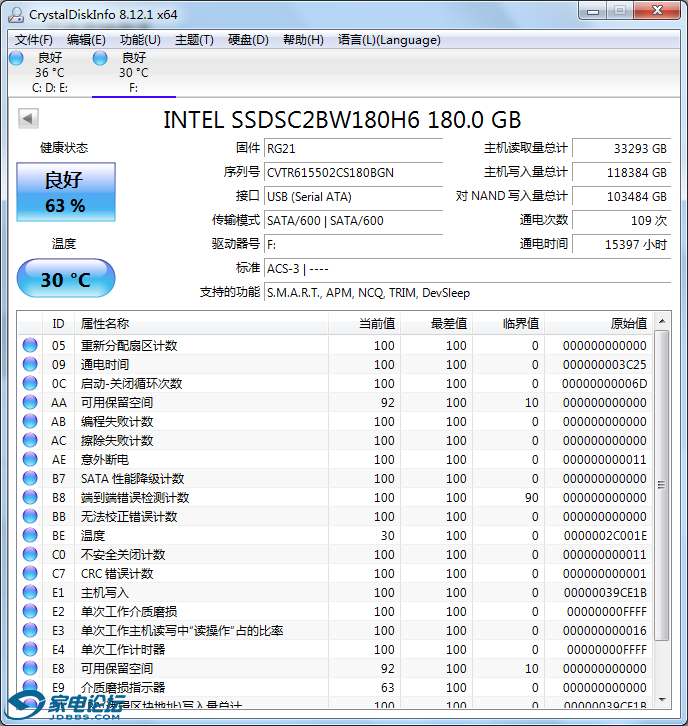688x726 pixels.
Task: Click status icon for C7 CRC 错误计数
Action: [30, 573]
